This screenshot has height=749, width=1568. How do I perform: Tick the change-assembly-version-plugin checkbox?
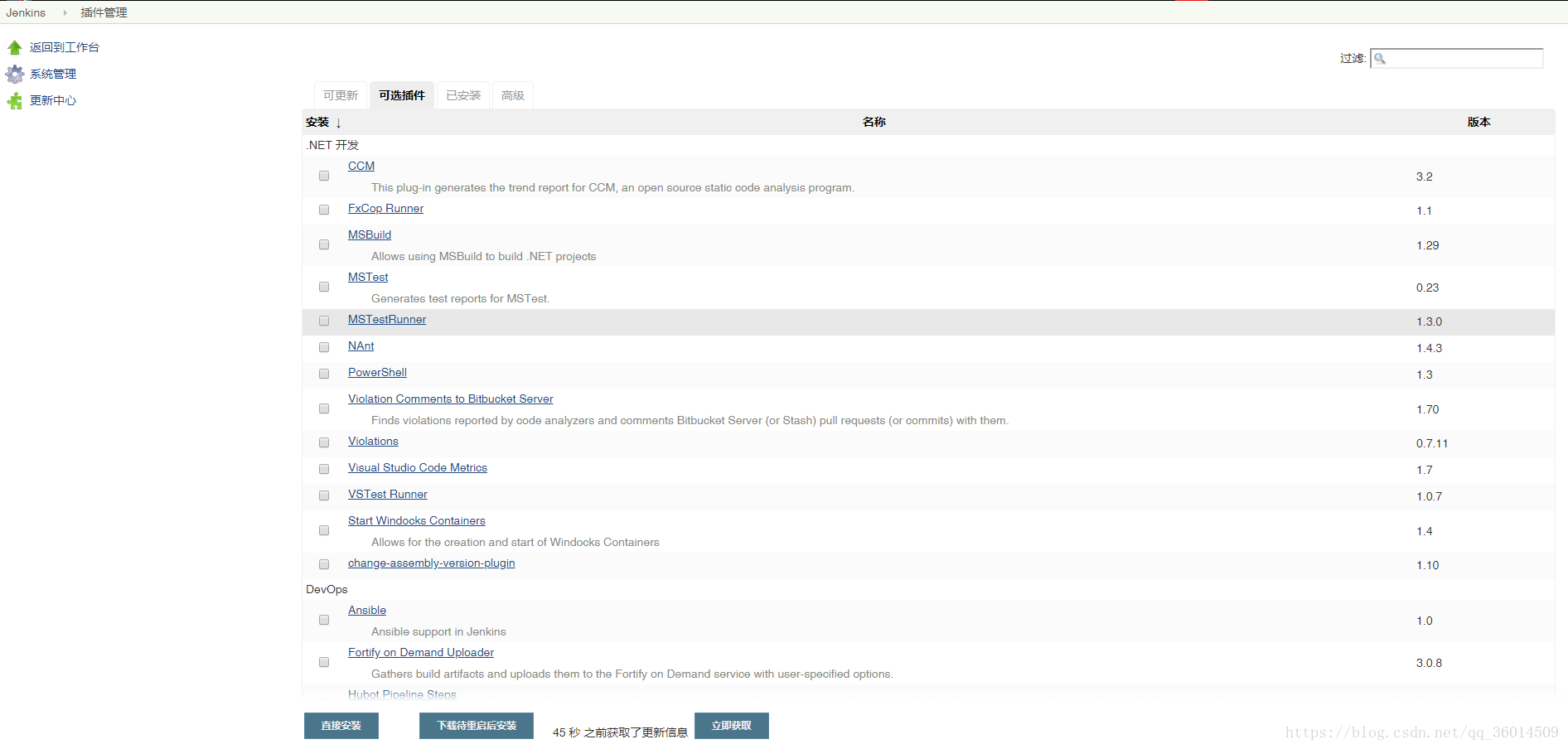tap(324, 564)
